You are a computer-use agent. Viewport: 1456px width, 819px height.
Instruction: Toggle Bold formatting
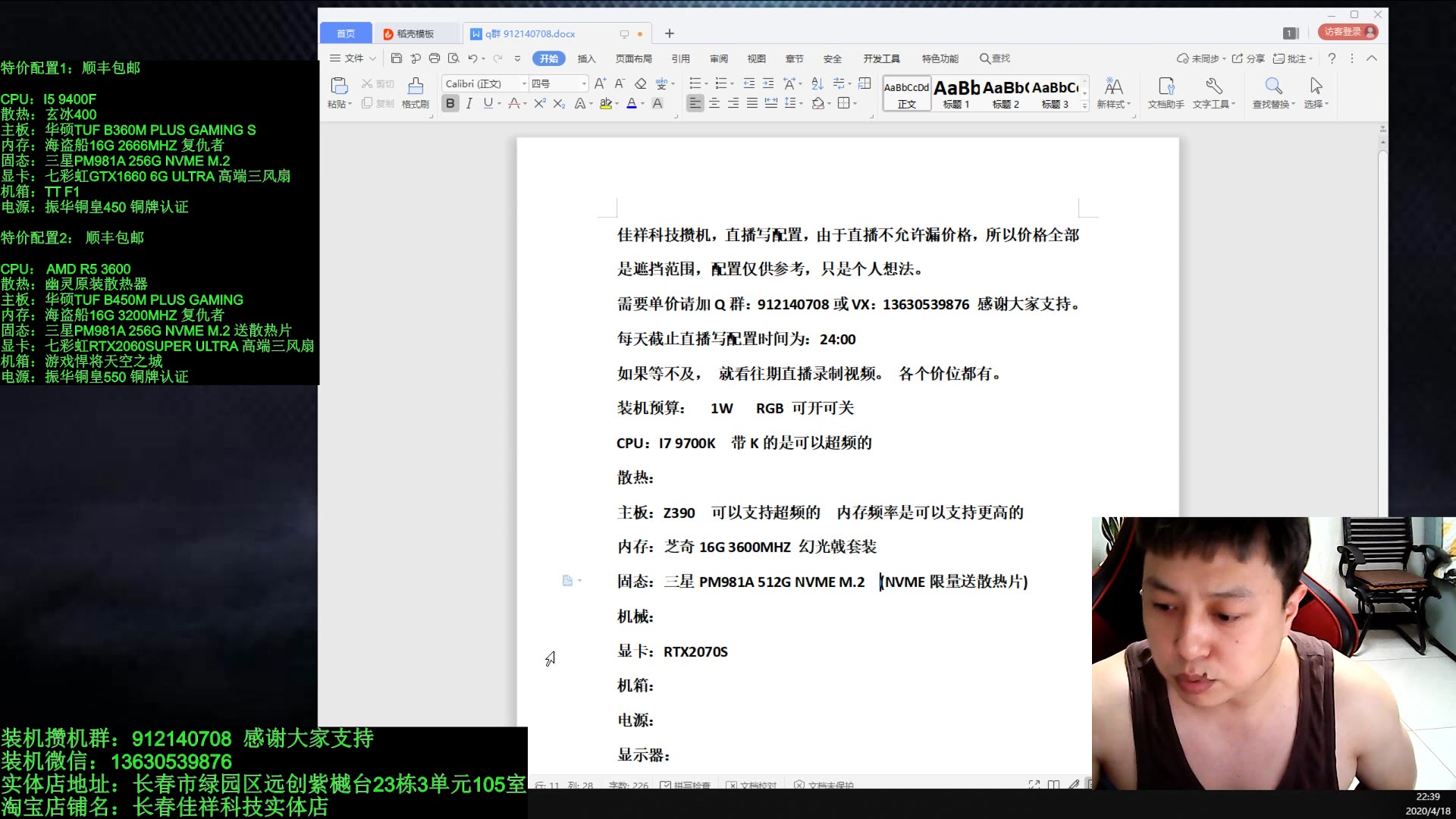pyautogui.click(x=450, y=103)
